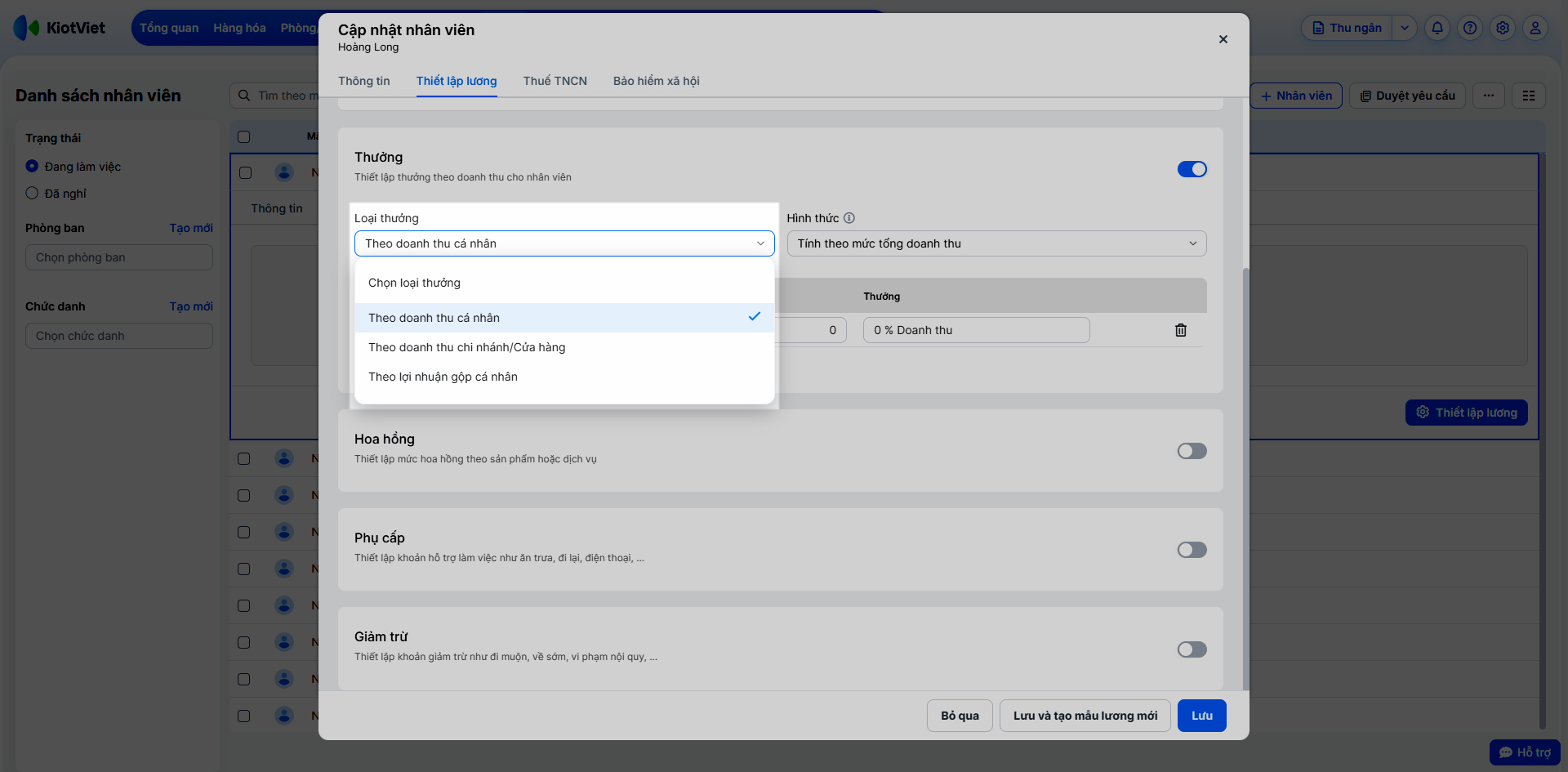
Task: Tick the checkbox of the expanded employee row
Action: tap(245, 172)
